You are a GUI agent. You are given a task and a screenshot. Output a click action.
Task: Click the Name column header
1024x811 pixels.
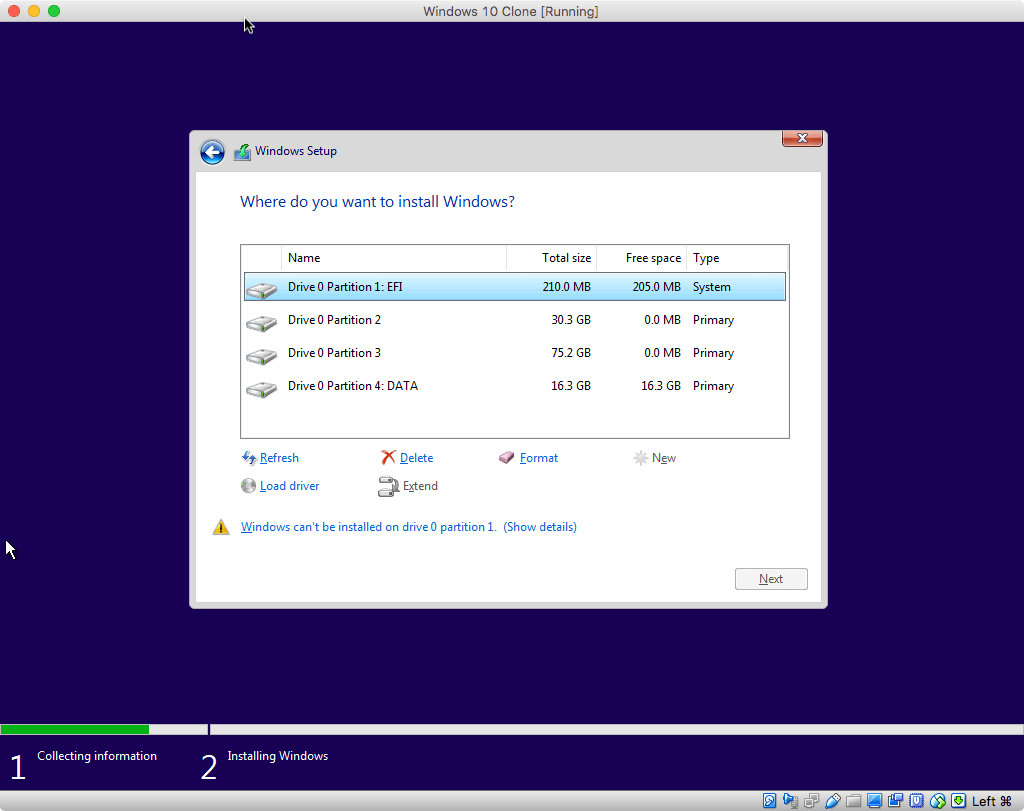click(394, 258)
